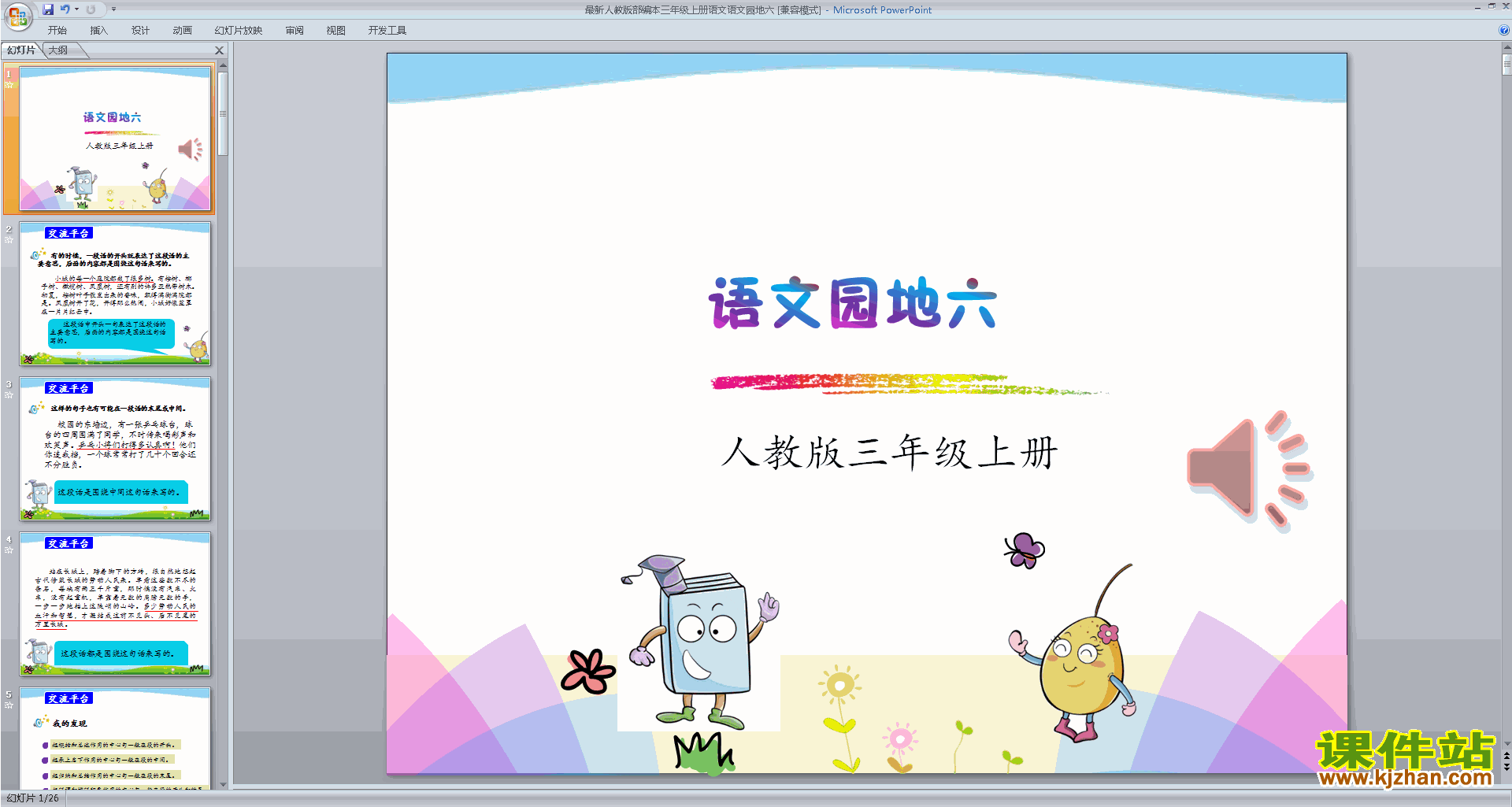Image resolution: width=1512 pixels, height=807 pixels.
Task: Click the Redo icon
Action: [x=91, y=9]
